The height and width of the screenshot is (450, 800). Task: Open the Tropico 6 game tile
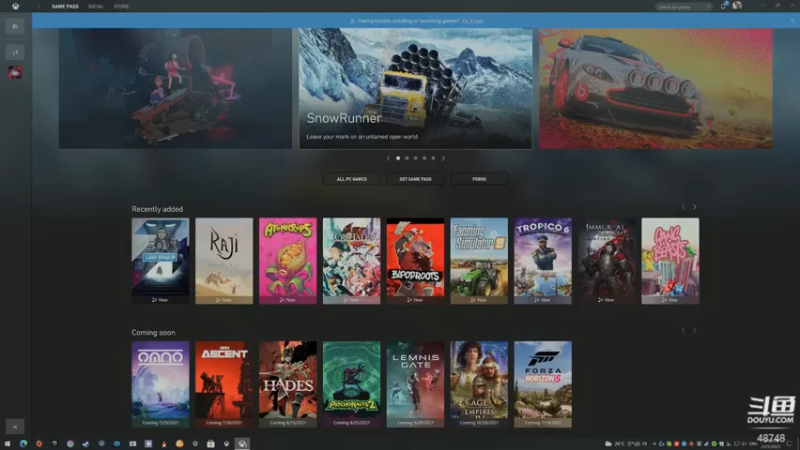click(x=543, y=261)
